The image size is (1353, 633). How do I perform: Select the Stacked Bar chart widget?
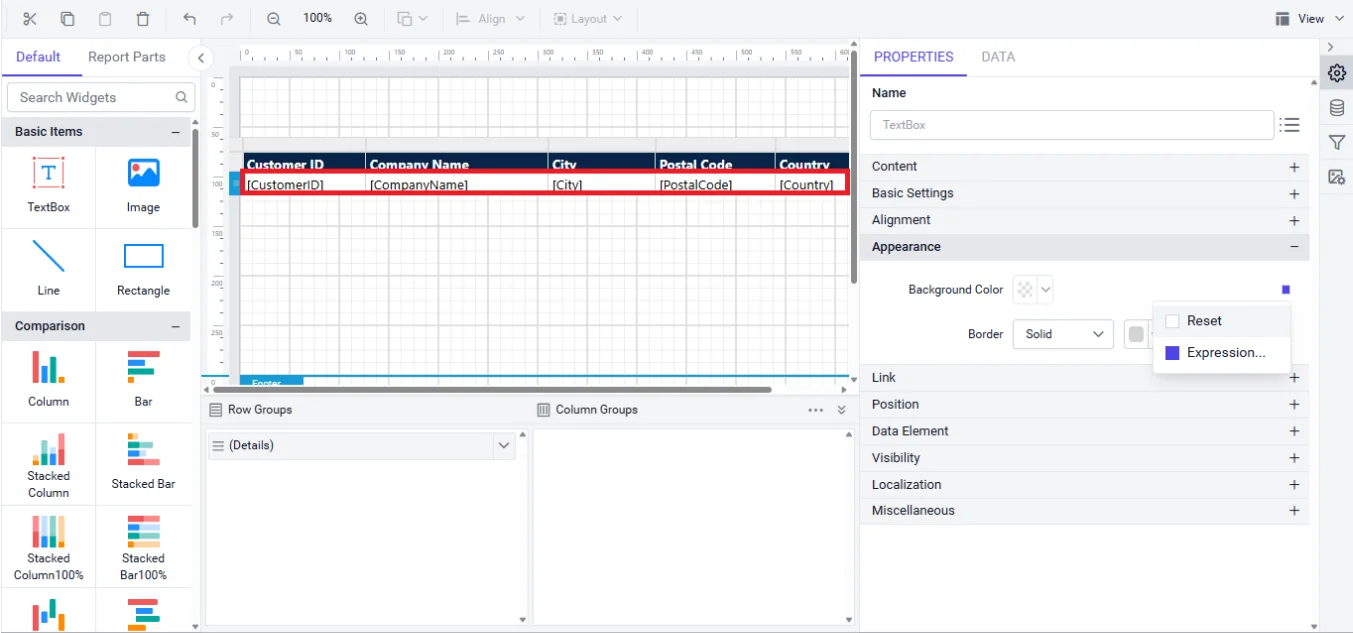pyautogui.click(x=143, y=462)
